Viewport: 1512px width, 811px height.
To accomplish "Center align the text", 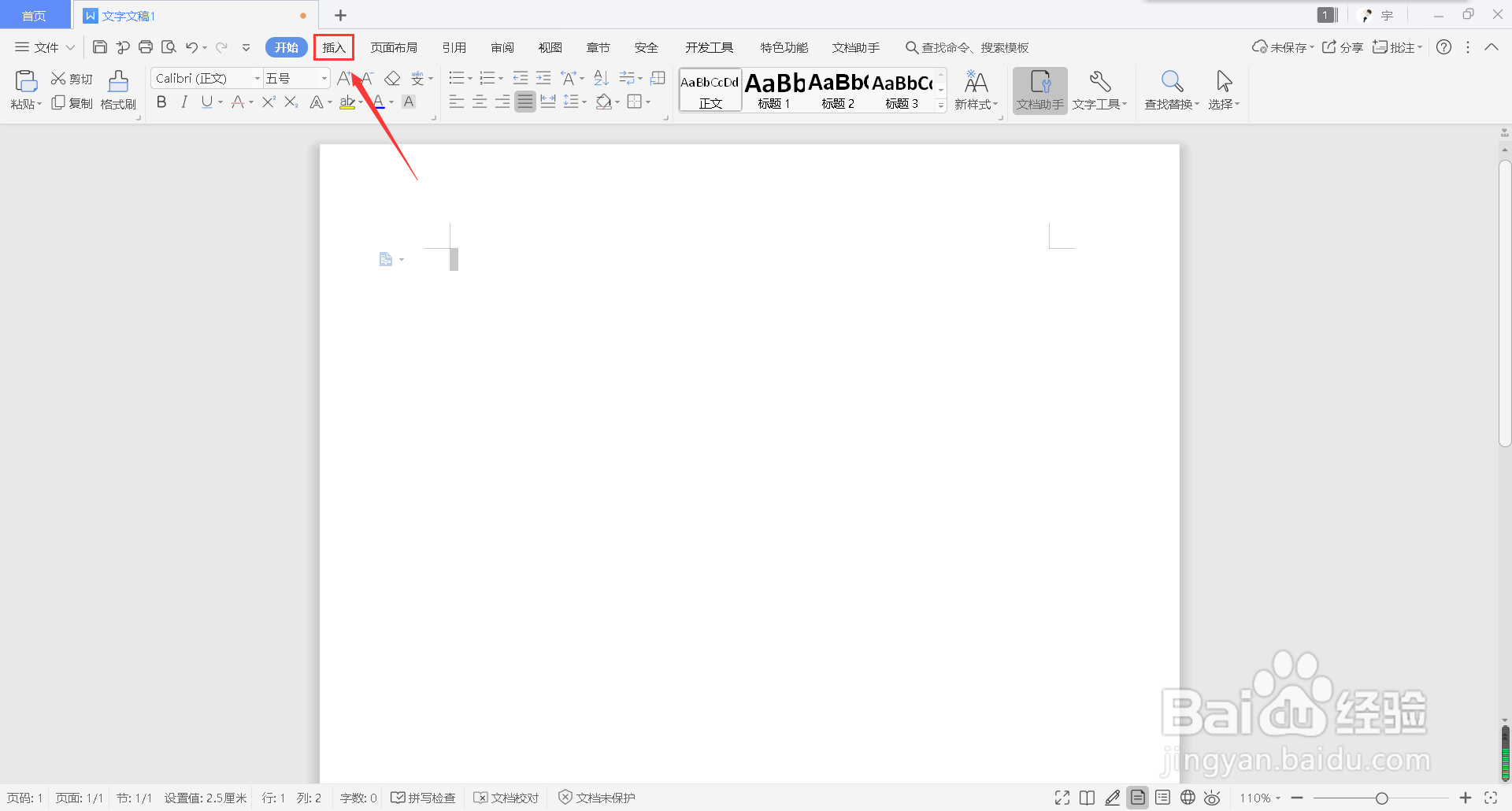I will (480, 102).
